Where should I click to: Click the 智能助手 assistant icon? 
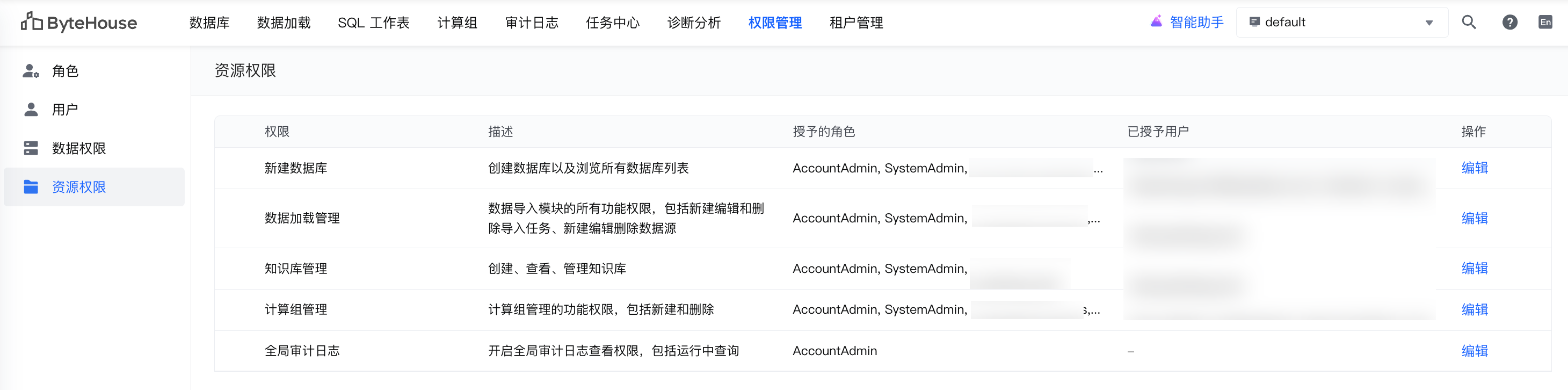coord(1157,22)
